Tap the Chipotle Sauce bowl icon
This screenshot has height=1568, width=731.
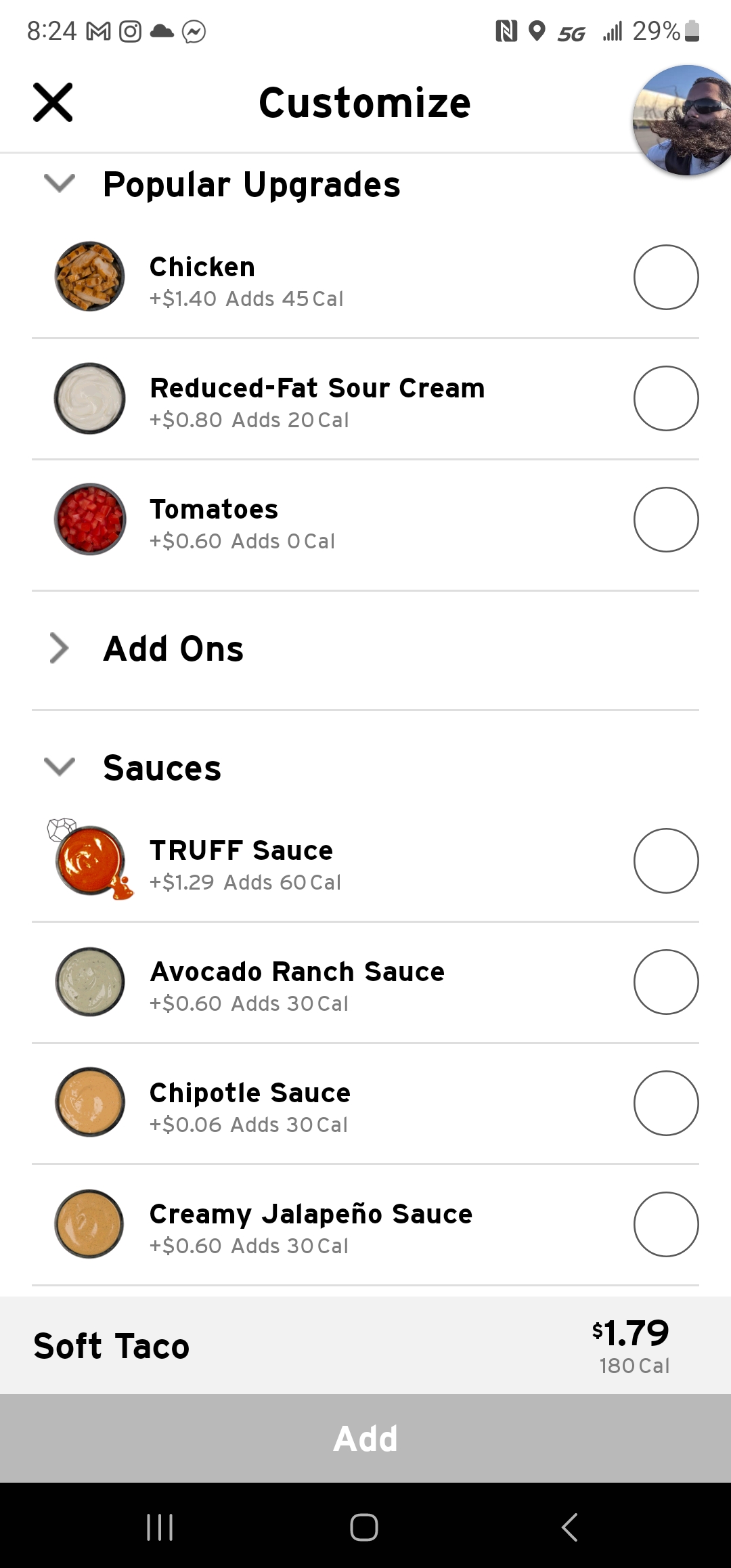pos(90,1103)
